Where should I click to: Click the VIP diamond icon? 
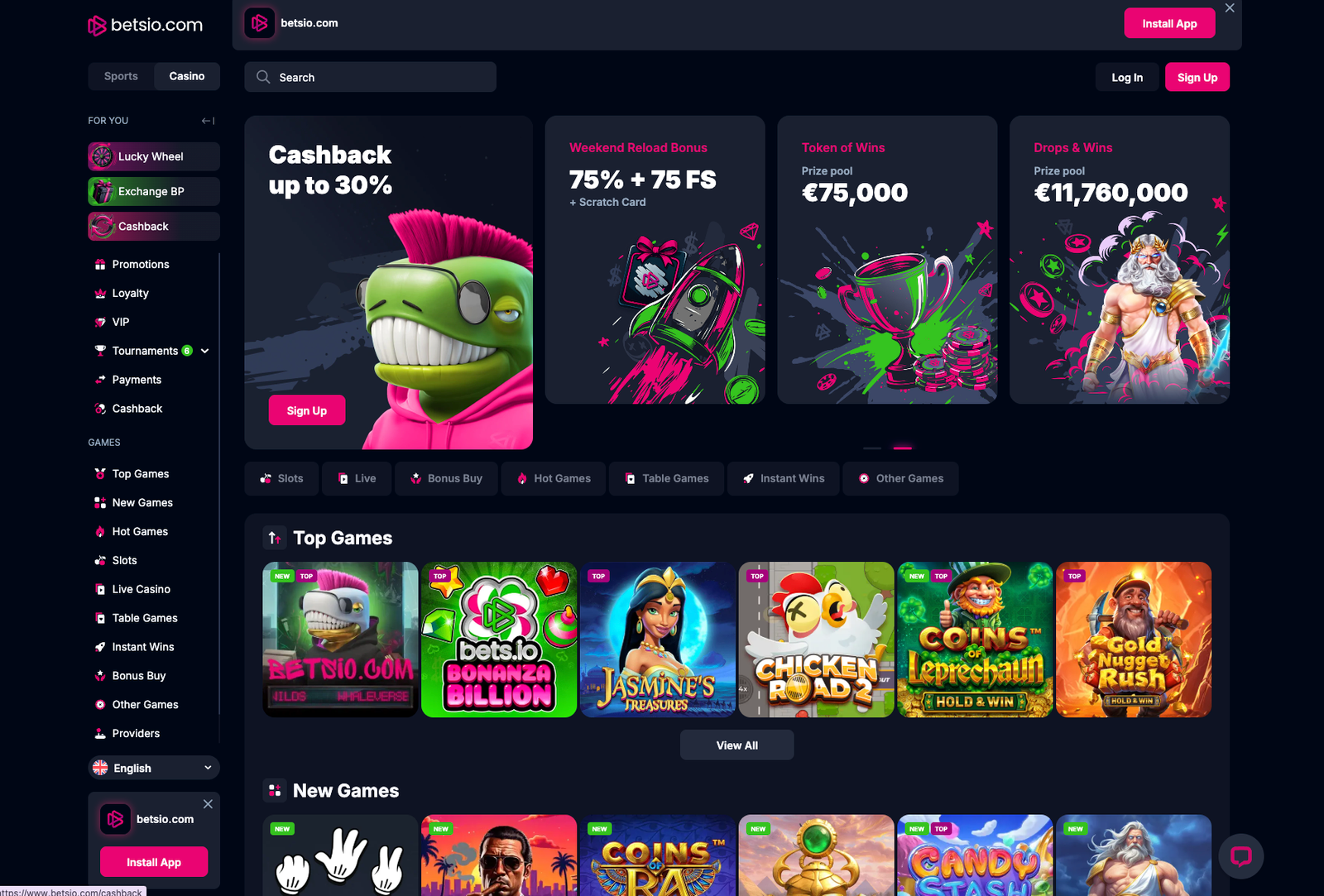tap(100, 322)
